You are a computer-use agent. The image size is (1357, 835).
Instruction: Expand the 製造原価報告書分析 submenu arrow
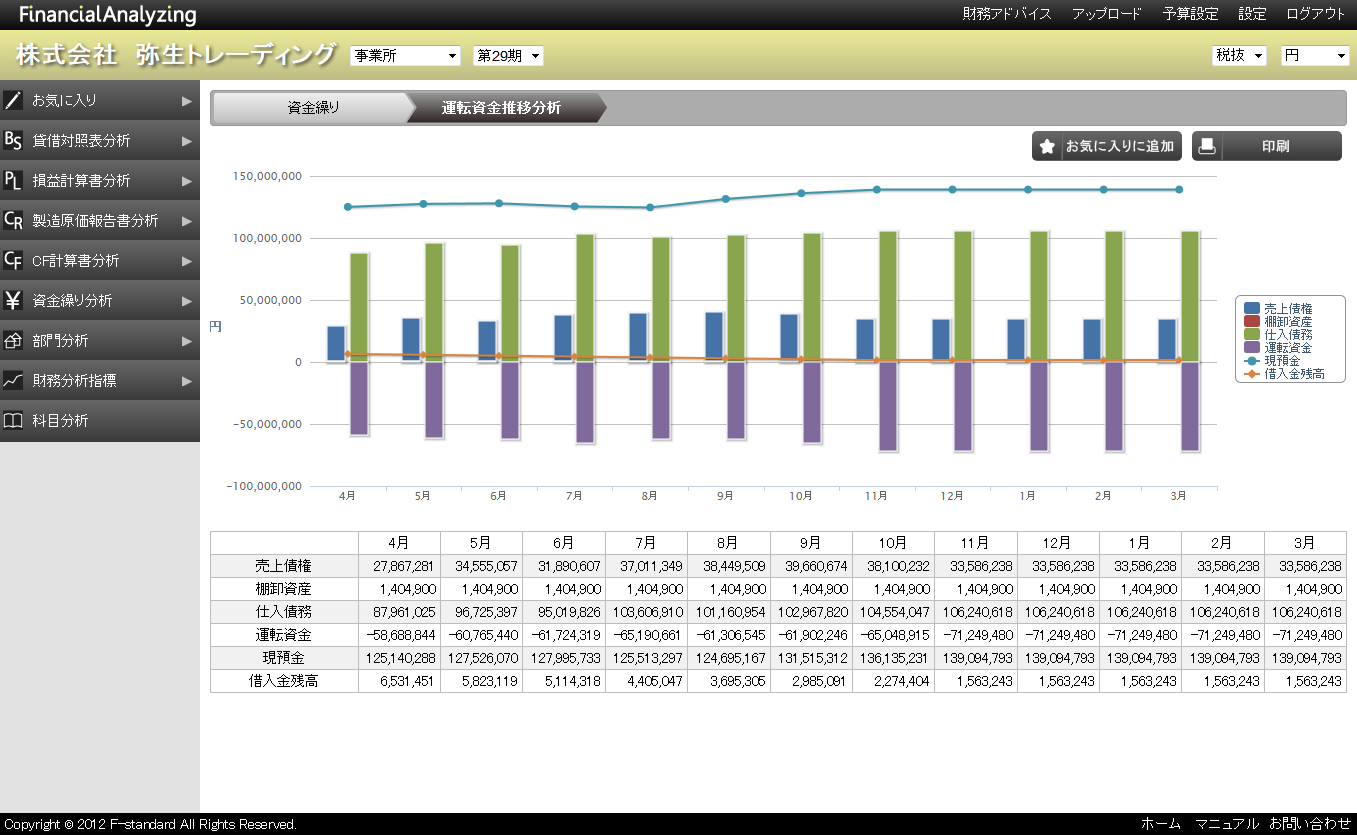click(x=187, y=220)
